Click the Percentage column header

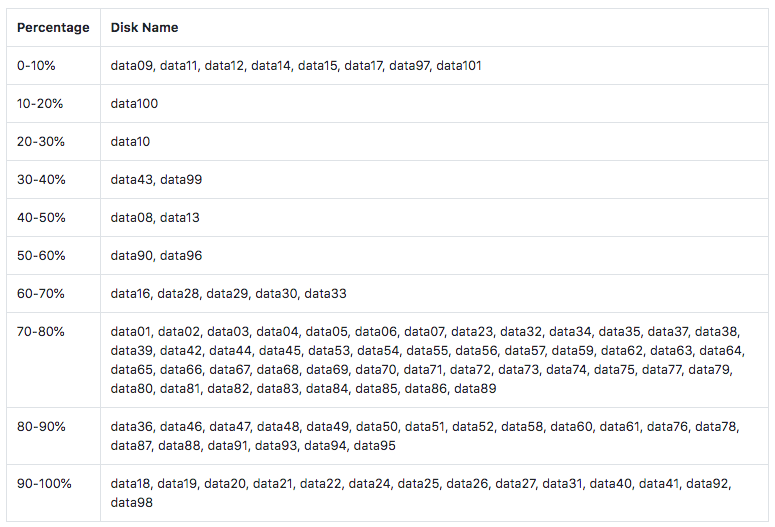(x=53, y=28)
